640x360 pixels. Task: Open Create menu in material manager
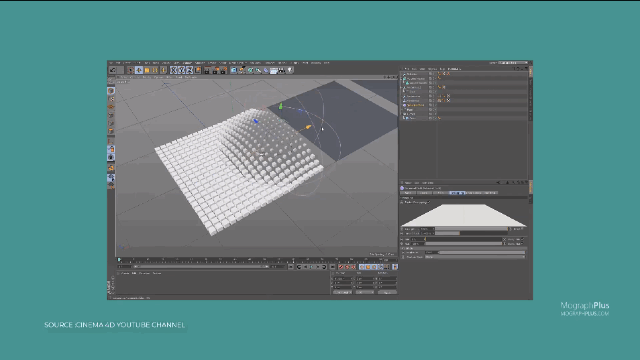125,273
